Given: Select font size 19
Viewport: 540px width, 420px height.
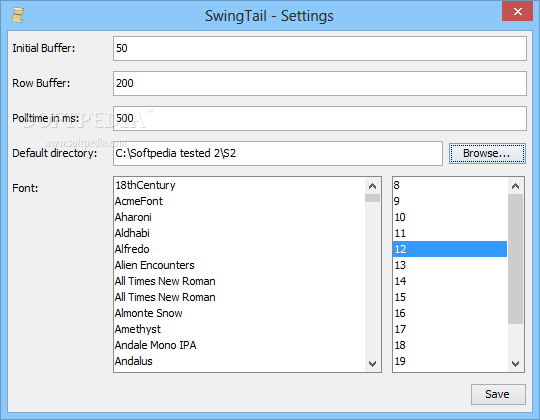Looking at the screenshot, I should 450,361.
